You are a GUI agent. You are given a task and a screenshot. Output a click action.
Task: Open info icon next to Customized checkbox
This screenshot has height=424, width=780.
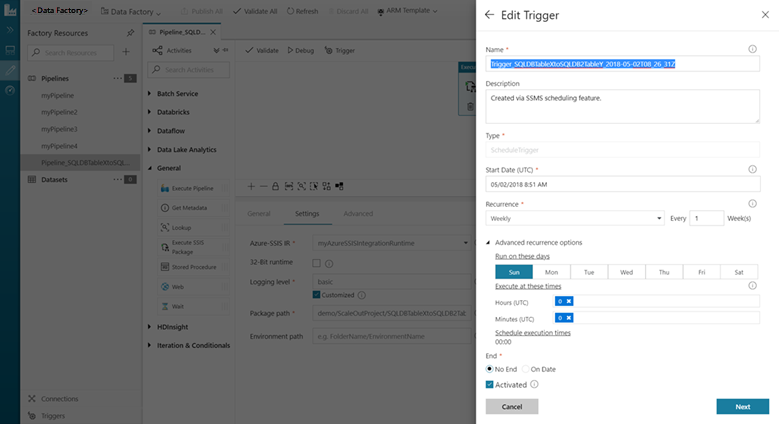(362, 295)
